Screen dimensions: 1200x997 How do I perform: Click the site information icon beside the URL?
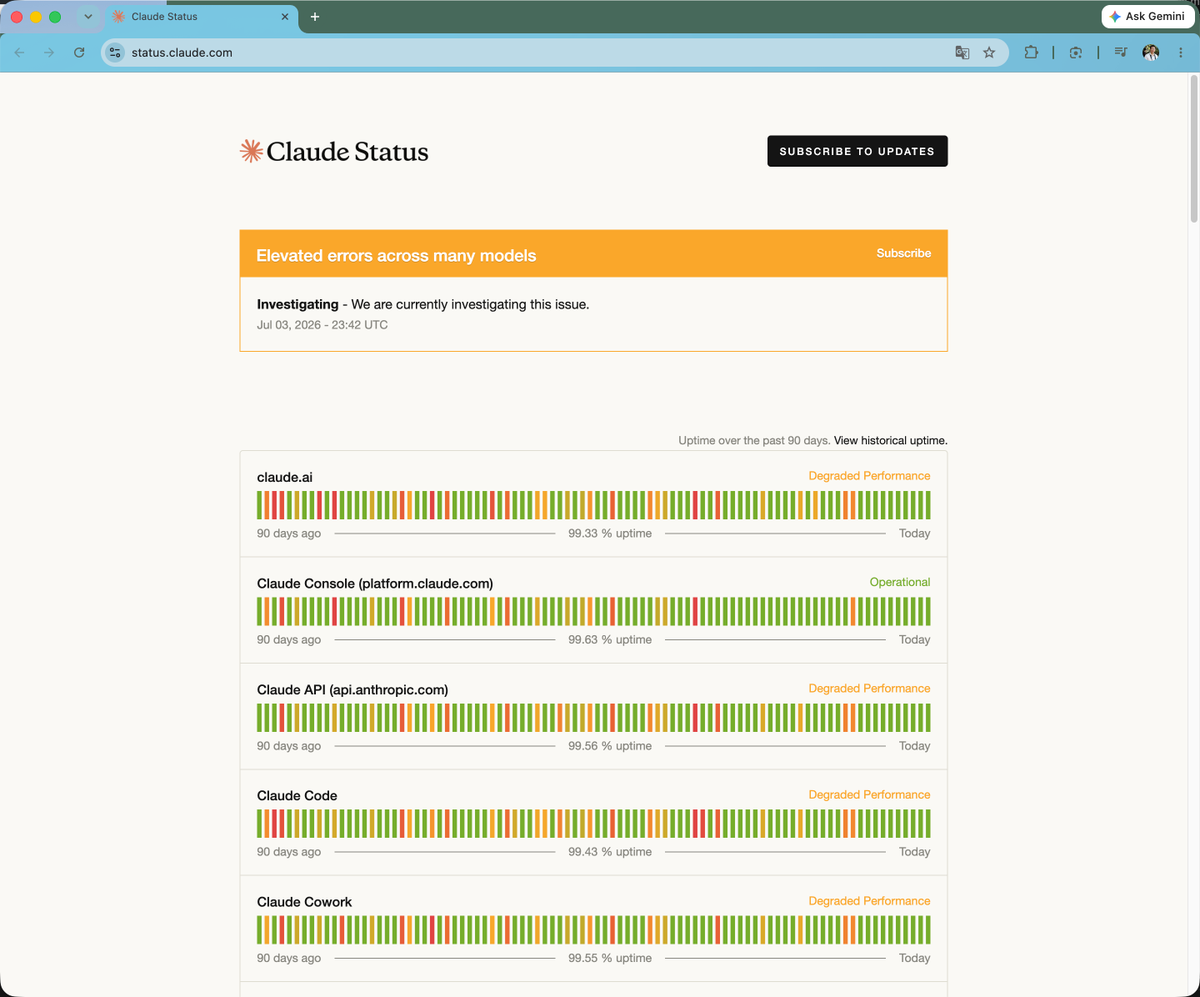[x=115, y=53]
